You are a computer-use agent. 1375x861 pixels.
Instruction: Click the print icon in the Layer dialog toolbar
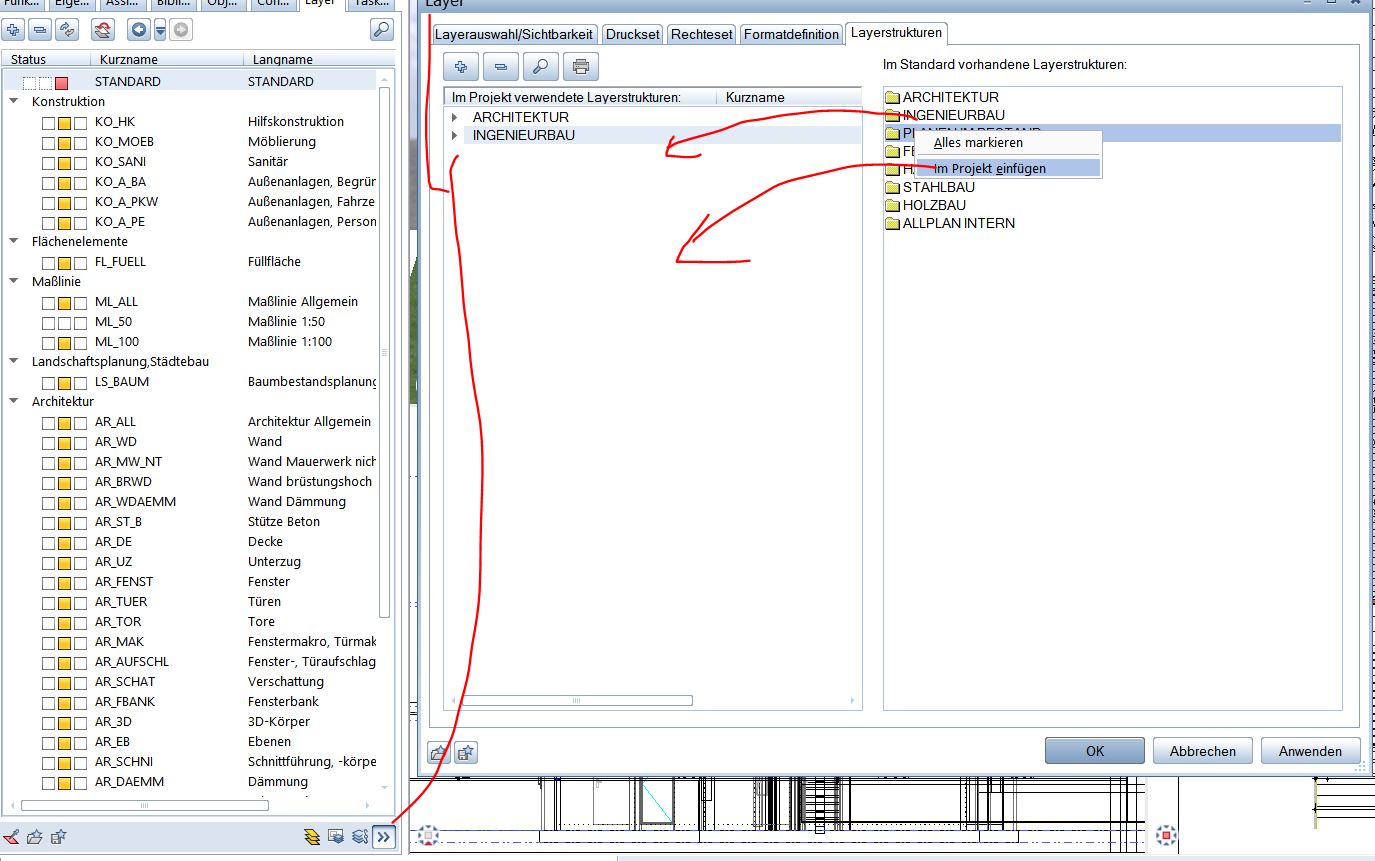(581, 67)
